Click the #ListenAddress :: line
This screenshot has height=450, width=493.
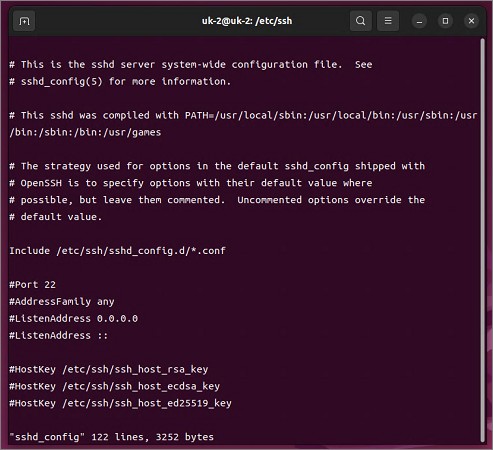coord(59,335)
